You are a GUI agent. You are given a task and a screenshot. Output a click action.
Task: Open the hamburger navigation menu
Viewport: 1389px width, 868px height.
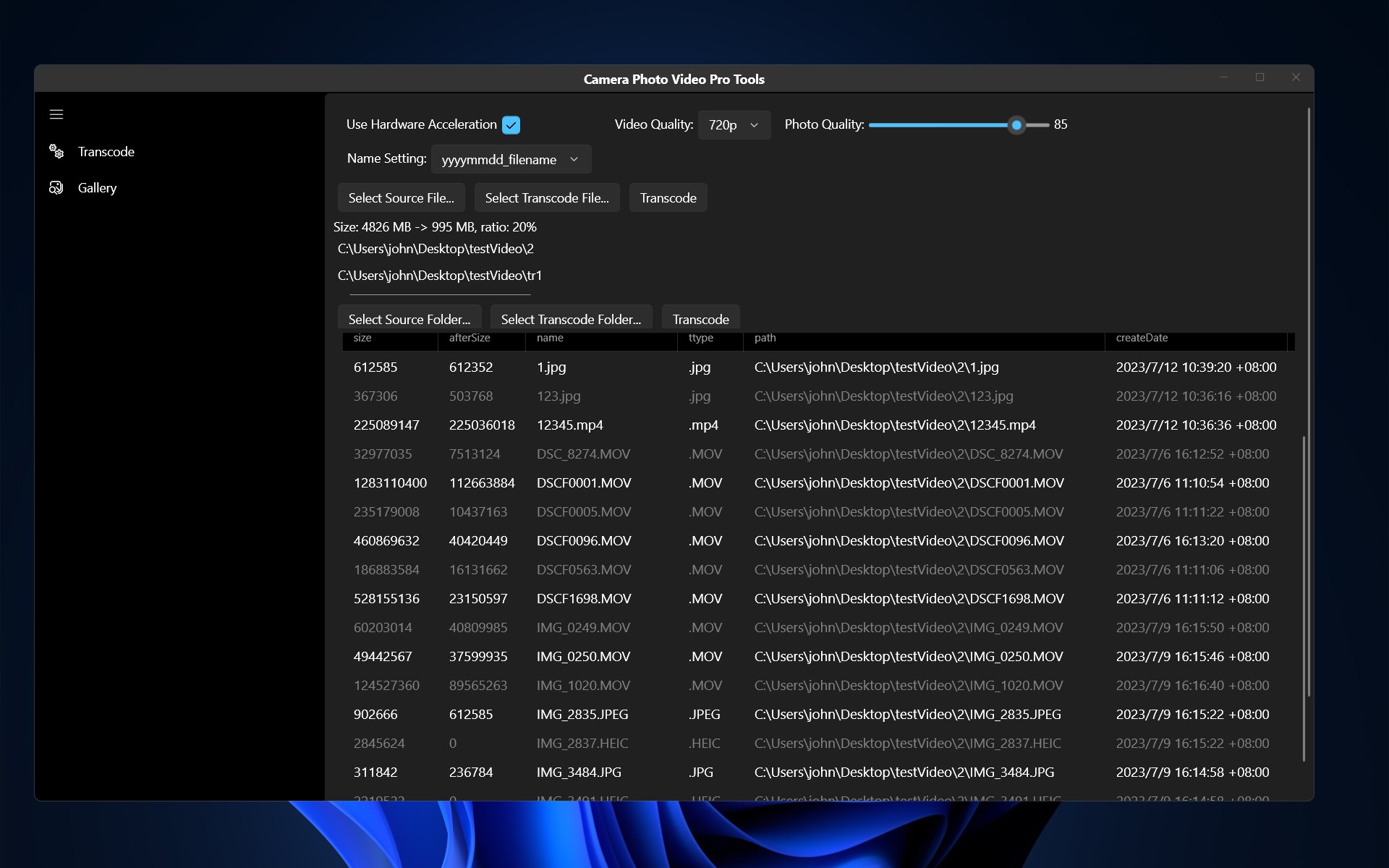point(56,114)
